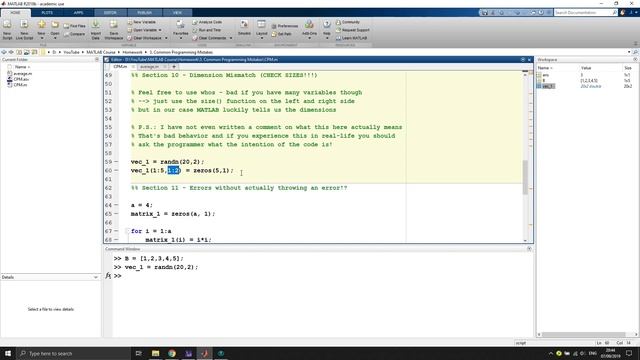640x360 pixels.
Task: Click Name header in Current Folder
Action: click(22, 67)
